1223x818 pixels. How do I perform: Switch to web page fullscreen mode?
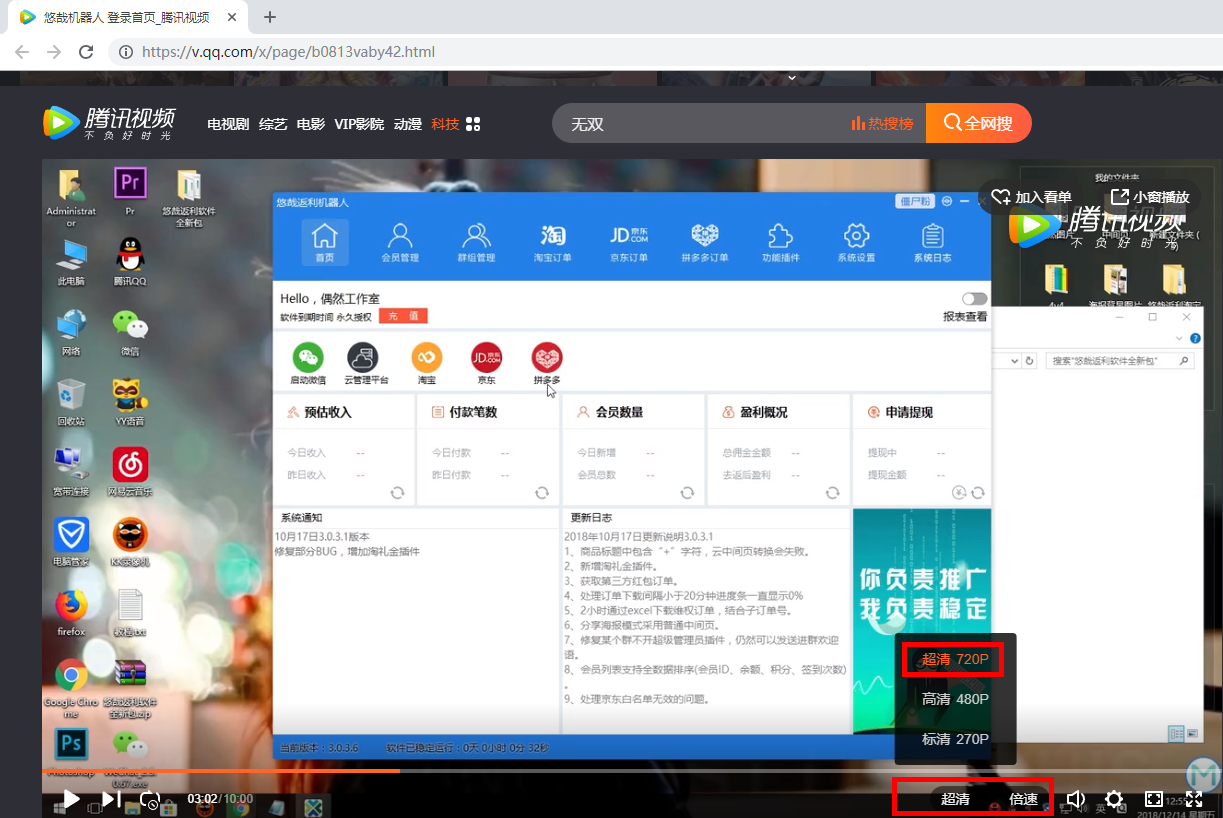click(x=1154, y=799)
